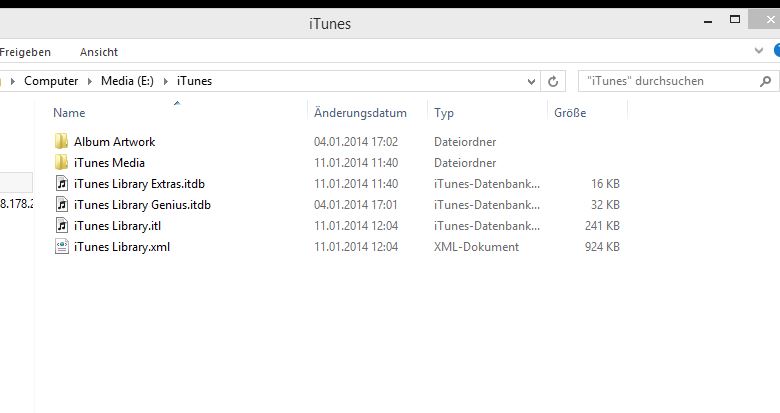Select the iTunes Media name text
This screenshot has height=413, width=780.
pos(109,163)
